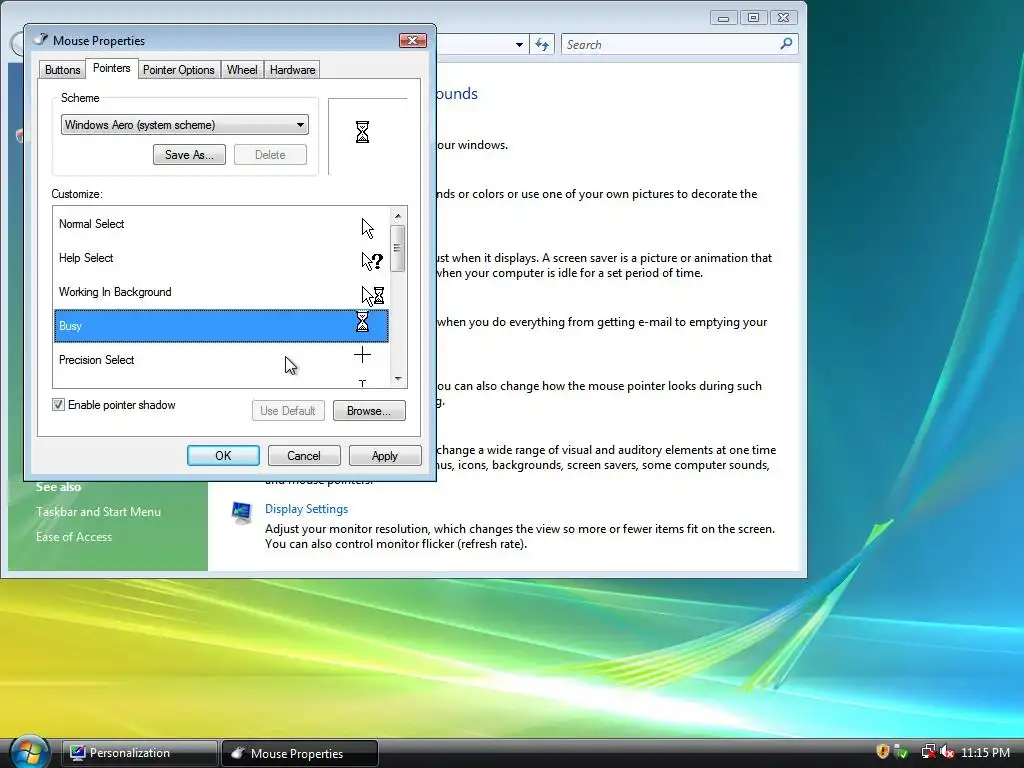The height and width of the screenshot is (768, 1024).
Task: Switch to the Buttons tab
Action: (x=63, y=70)
